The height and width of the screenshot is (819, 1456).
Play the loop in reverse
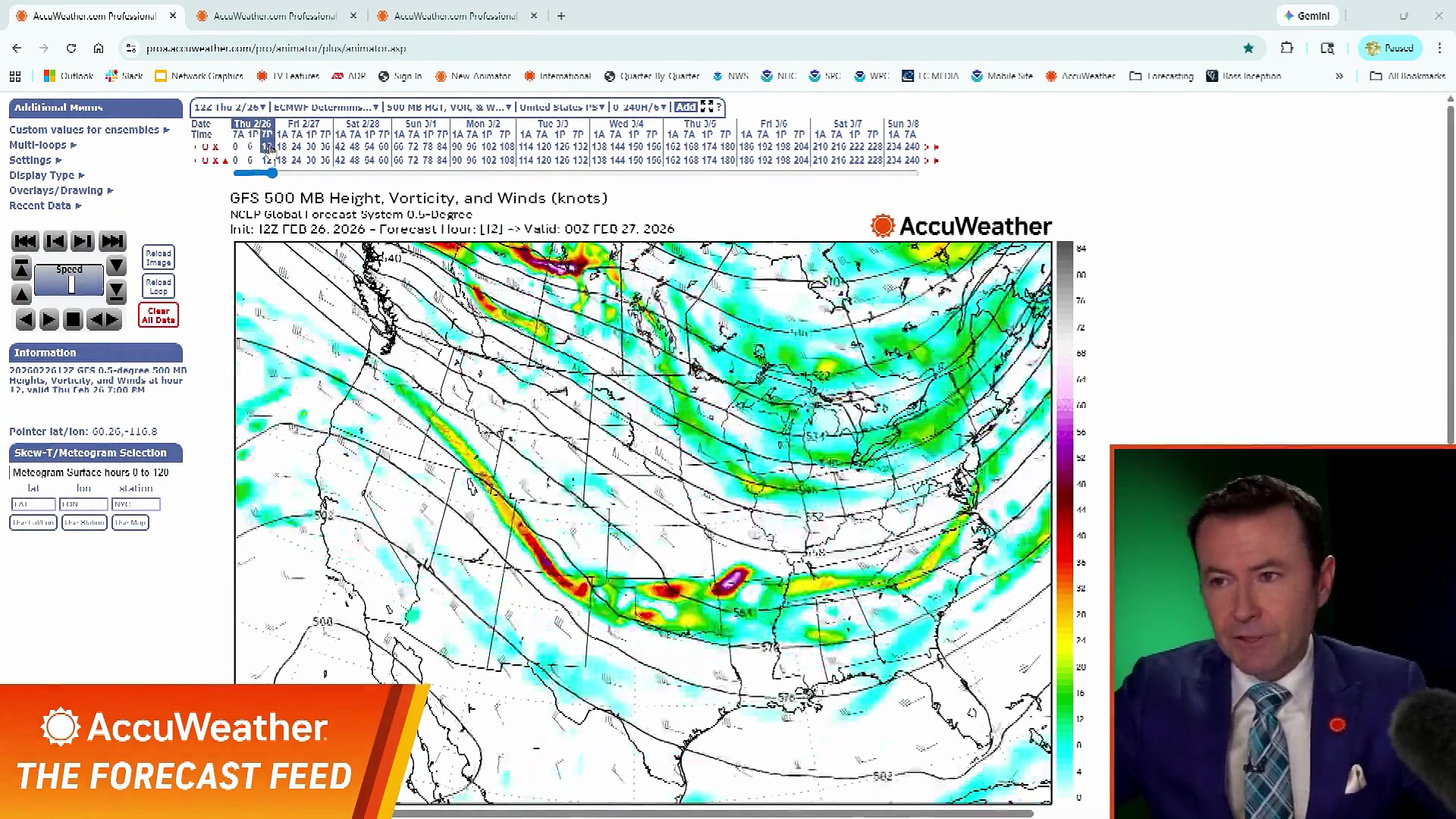[26, 319]
